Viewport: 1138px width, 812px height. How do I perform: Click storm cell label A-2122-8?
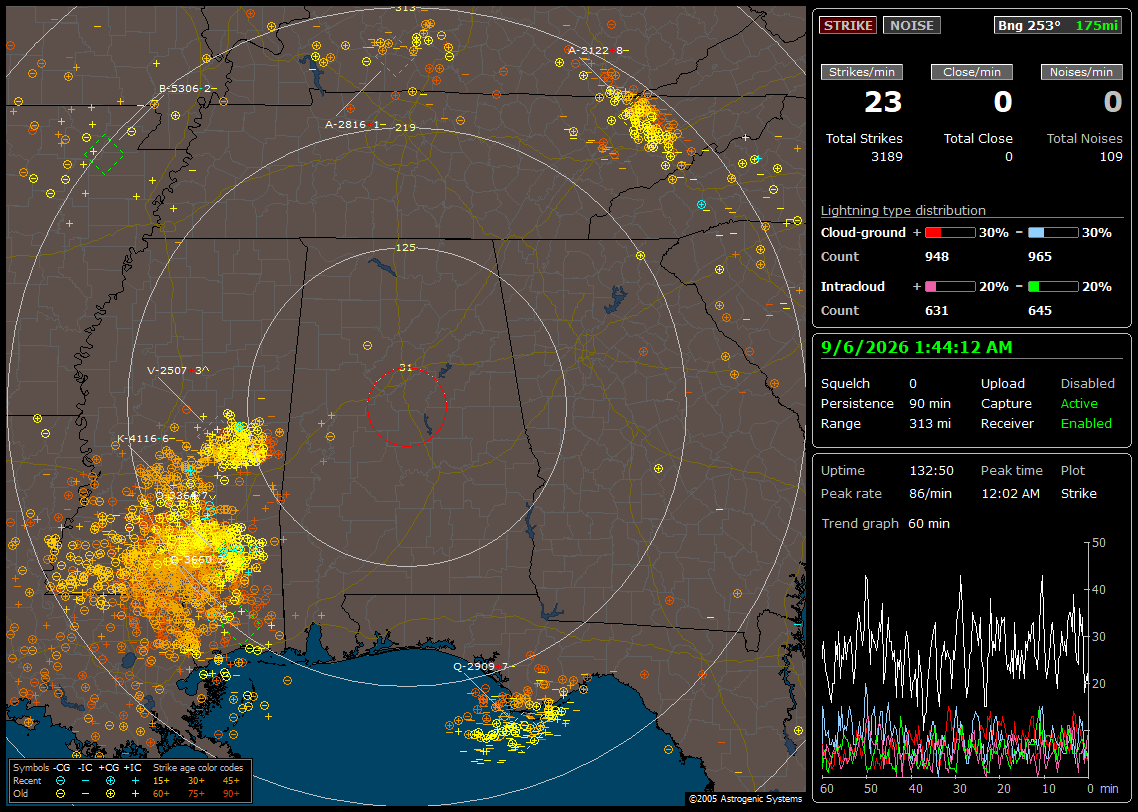point(595,50)
